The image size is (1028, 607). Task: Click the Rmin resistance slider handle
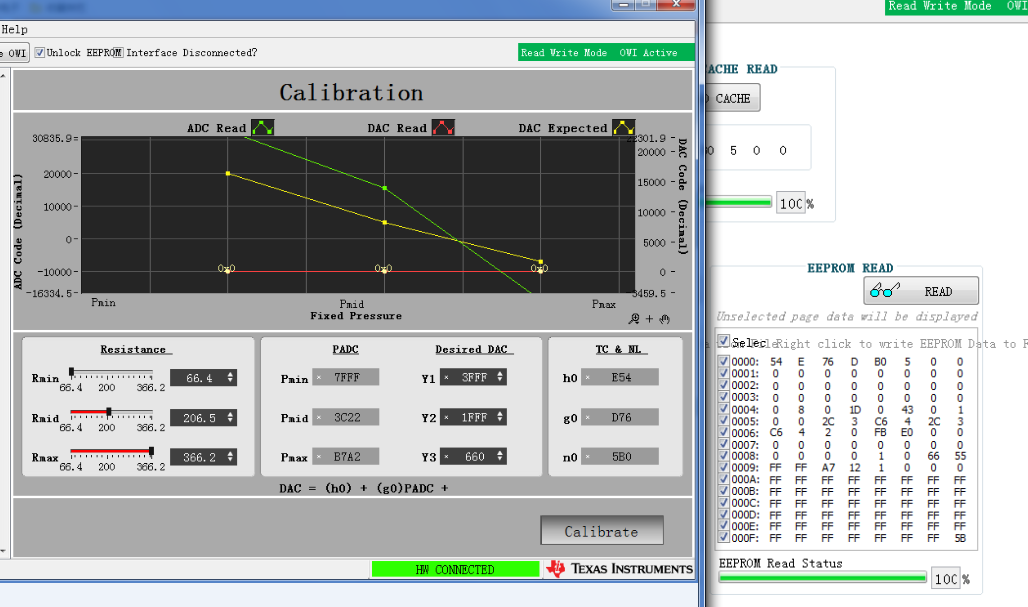pyautogui.click(x=71, y=372)
